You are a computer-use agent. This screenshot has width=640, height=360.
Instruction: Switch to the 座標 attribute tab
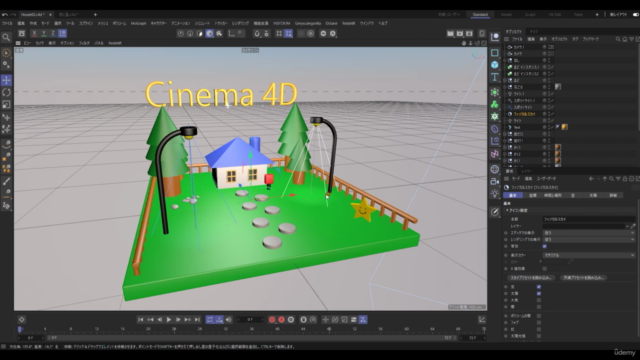pyautogui.click(x=533, y=196)
